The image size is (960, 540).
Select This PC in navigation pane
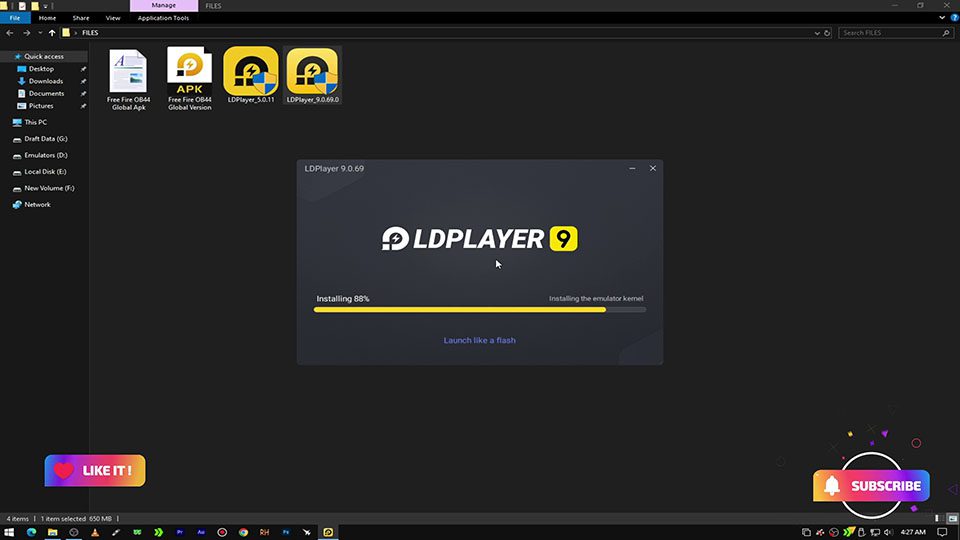[36, 122]
